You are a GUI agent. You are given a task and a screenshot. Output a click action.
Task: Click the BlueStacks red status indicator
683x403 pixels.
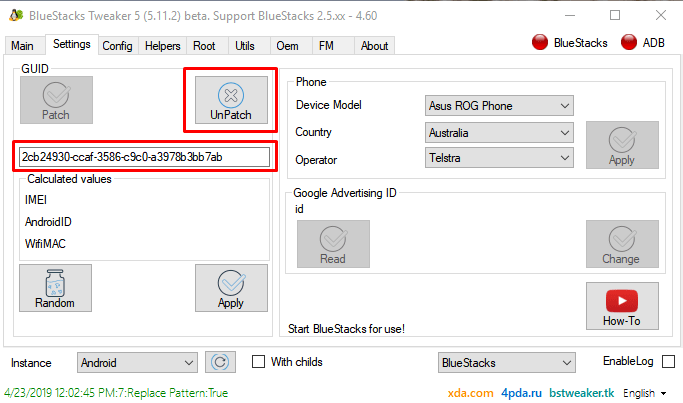[540, 42]
